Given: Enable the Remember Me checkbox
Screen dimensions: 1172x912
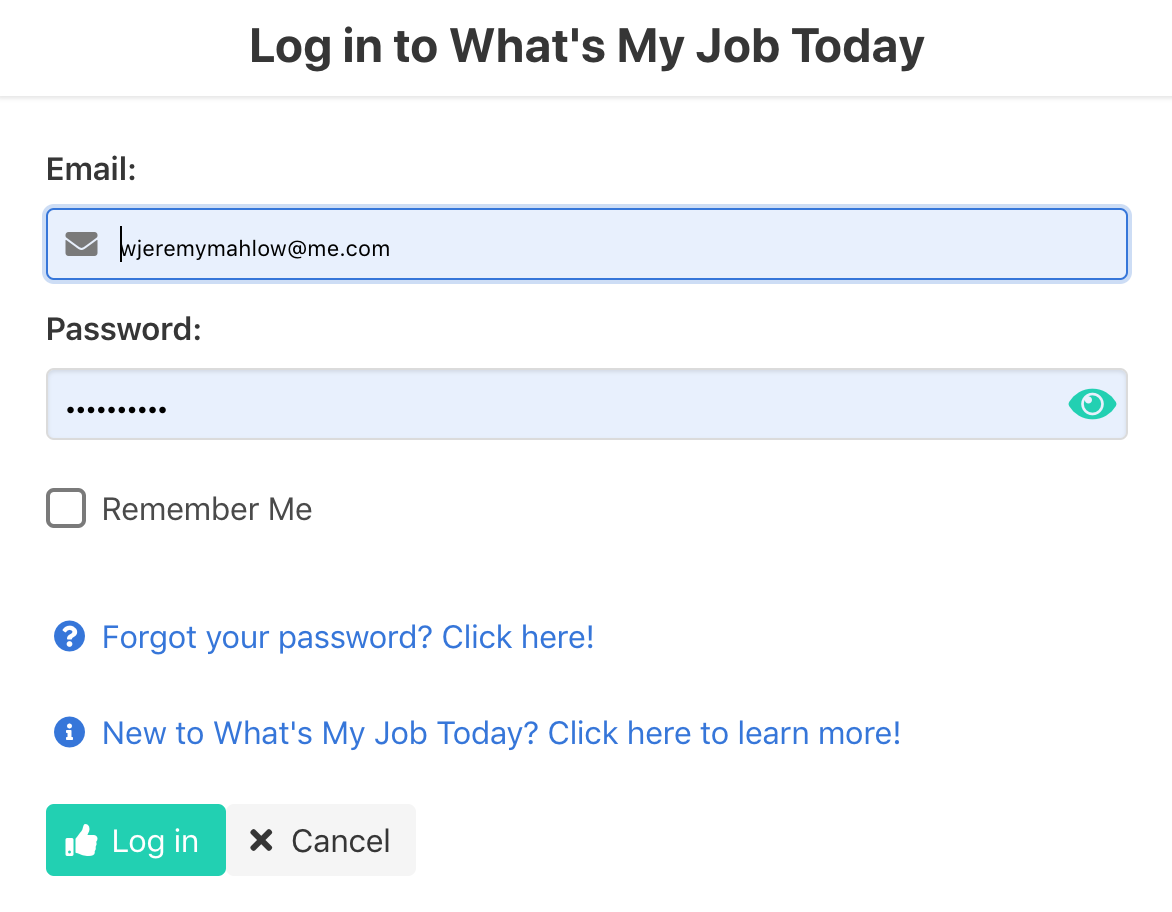Looking at the screenshot, I should (x=66, y=508).
